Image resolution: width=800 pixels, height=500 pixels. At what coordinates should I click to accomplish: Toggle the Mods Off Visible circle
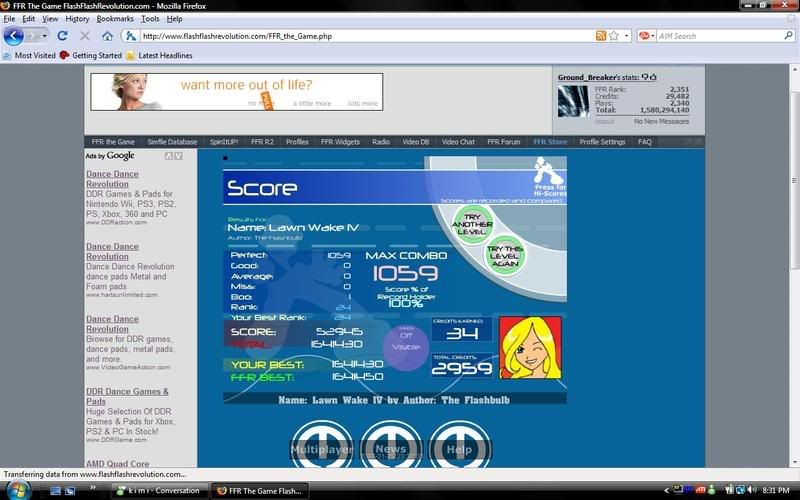pyautogui.click(x=405, y=346)
